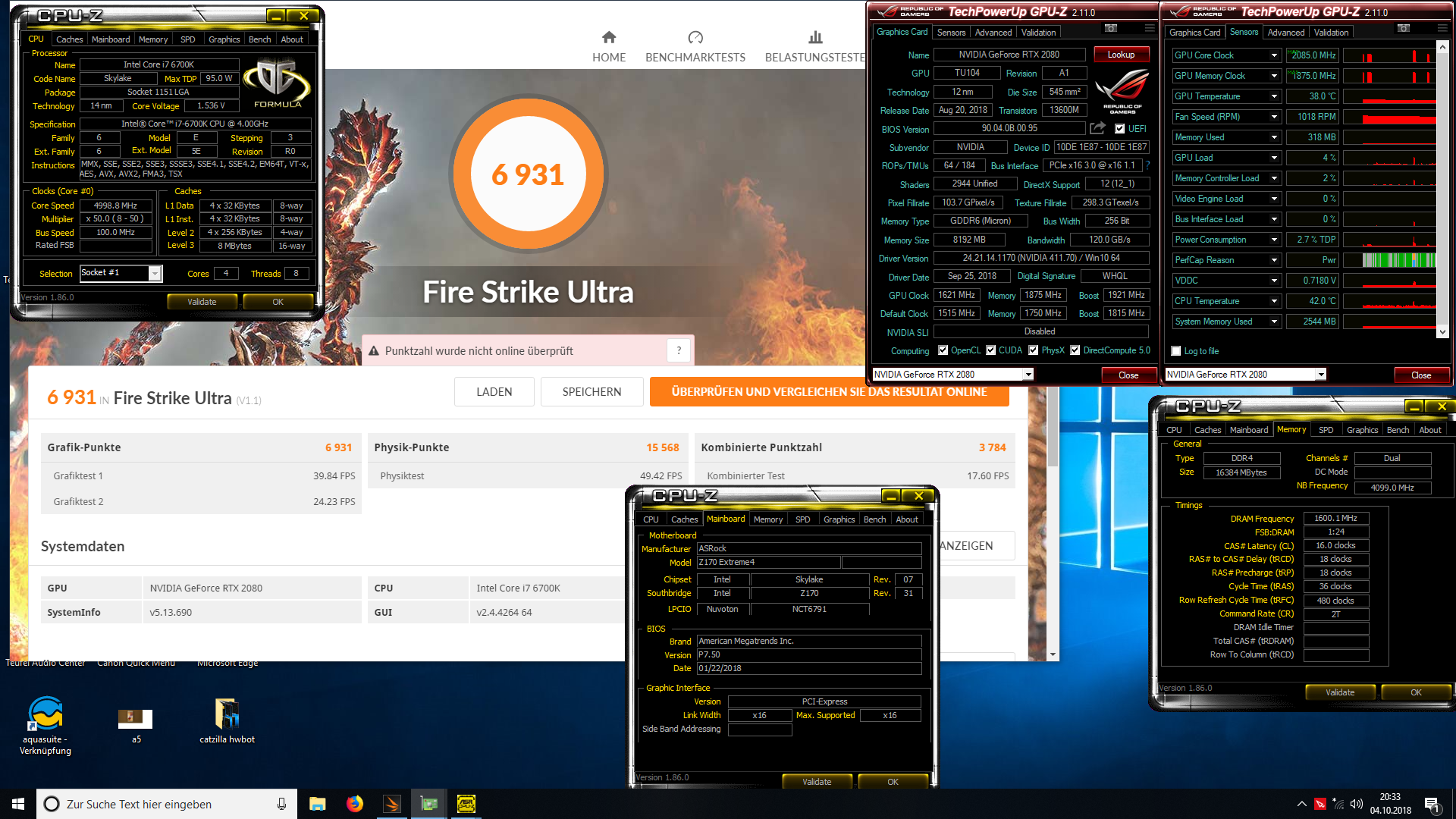This screenshot has width=1456, height=819.
Task: Click the 3DMark results vertical scrollbar thumb
Action: pos(1053,425)
